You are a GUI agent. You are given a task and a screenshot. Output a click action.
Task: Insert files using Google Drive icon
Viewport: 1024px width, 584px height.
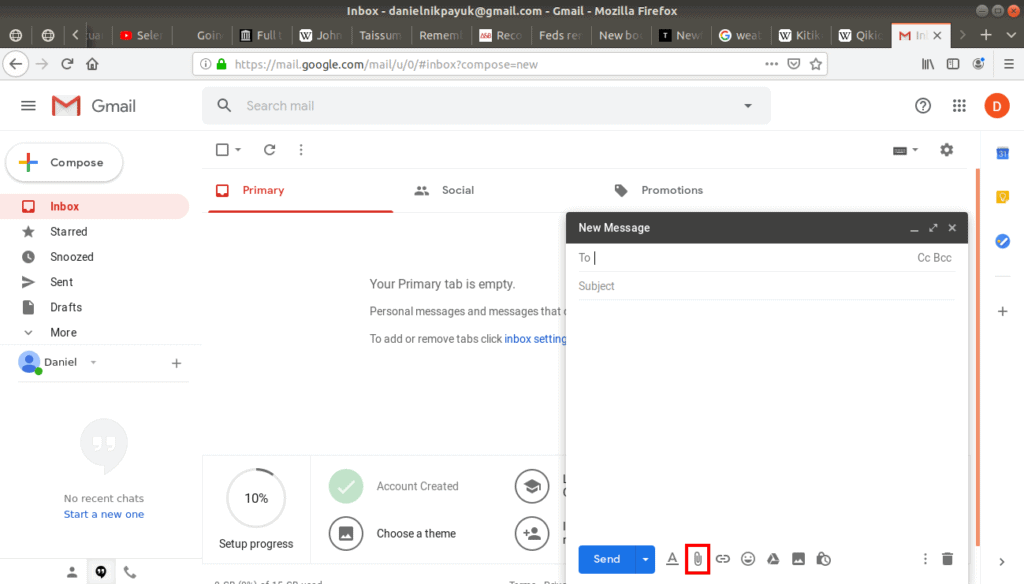[x=773, y=559]
